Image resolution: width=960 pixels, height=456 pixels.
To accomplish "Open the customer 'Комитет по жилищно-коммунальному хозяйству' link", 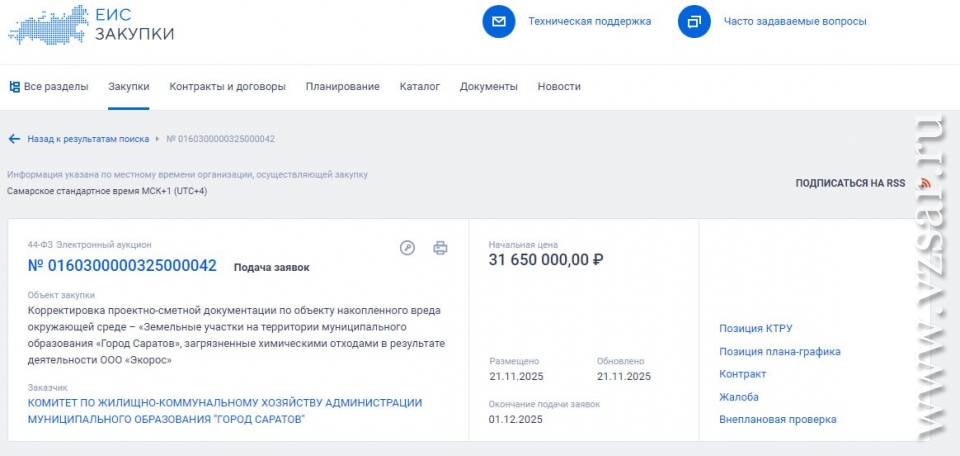I will click(x=225, y=410).
